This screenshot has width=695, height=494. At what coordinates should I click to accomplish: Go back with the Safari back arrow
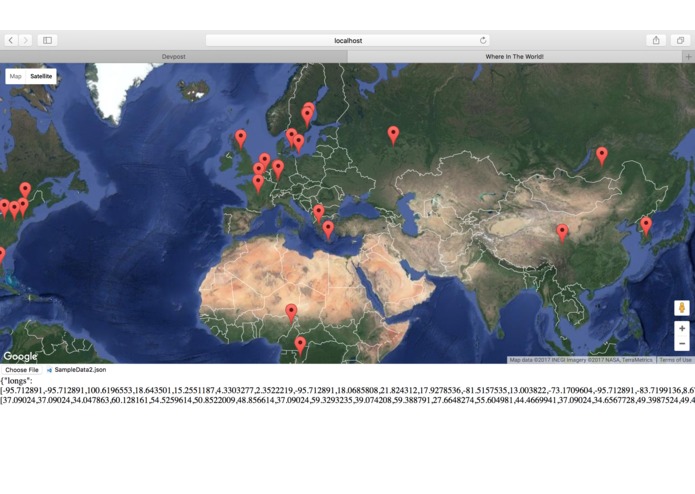click(11, 40)
